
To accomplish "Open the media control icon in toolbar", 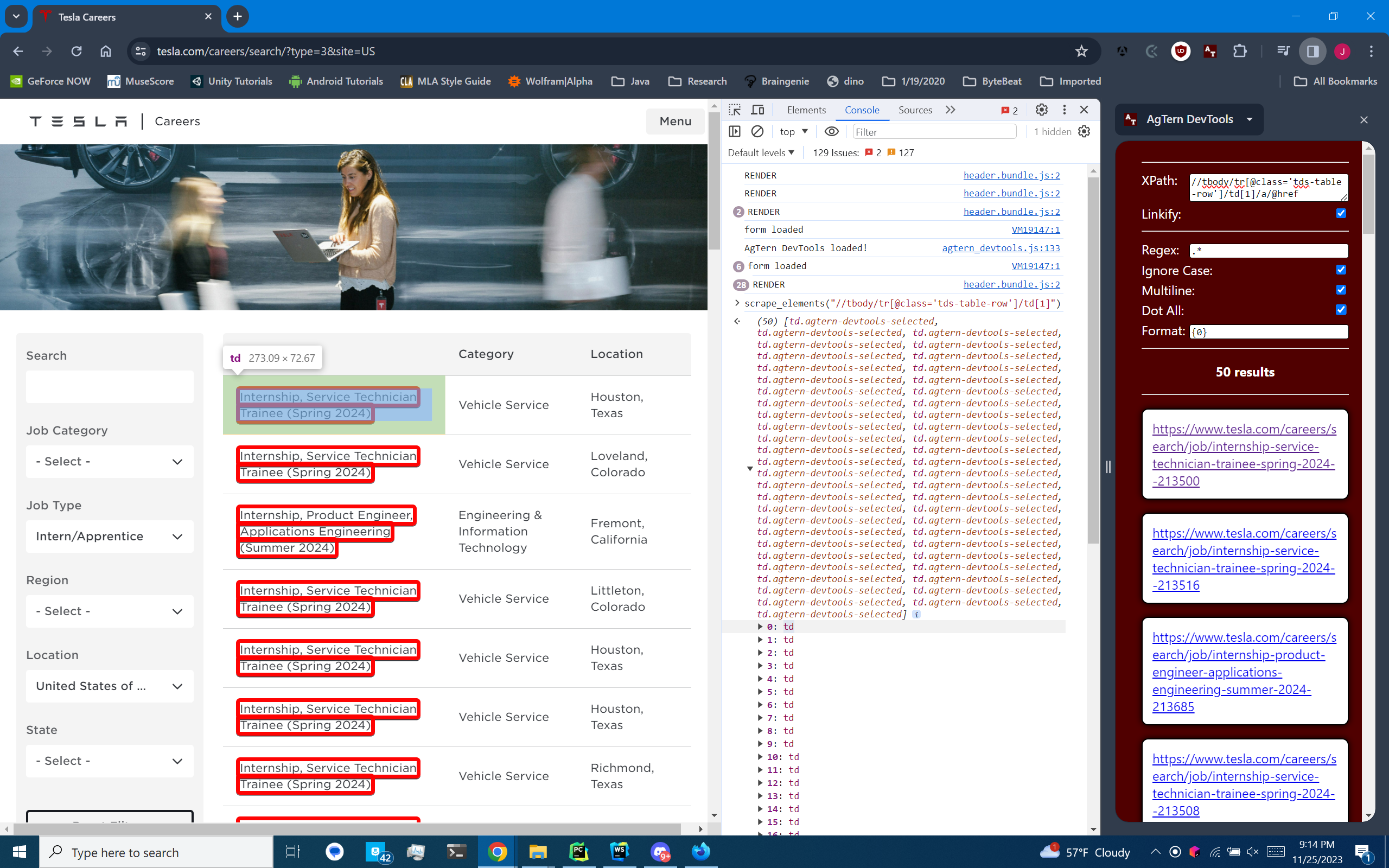I will tap(1283, 51).
